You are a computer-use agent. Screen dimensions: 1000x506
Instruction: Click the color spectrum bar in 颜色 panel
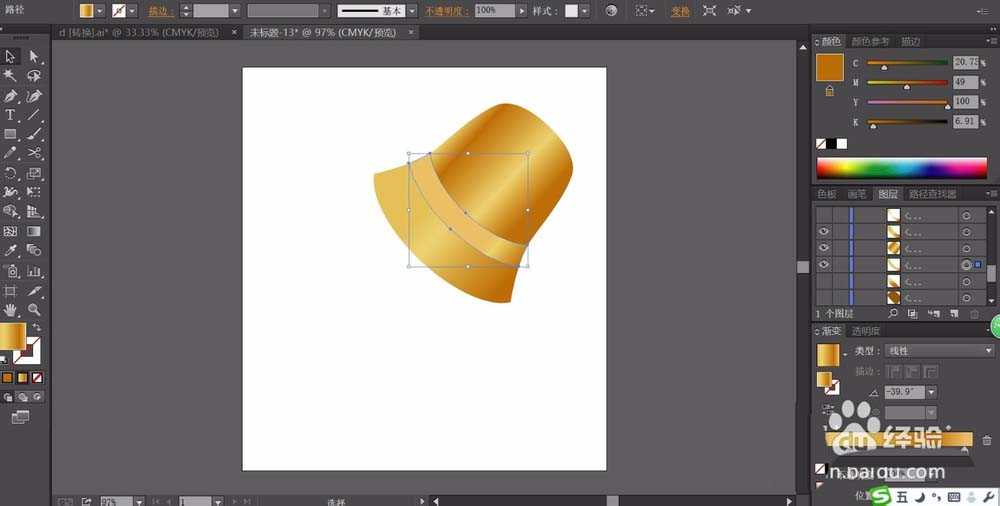(x=901, y=168)
